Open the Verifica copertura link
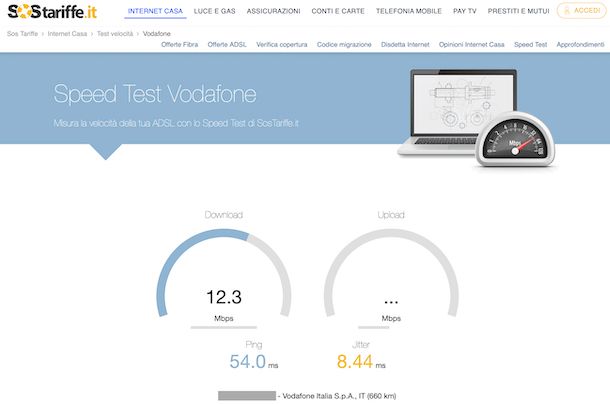The image size is (610, 404). click(282, 45)
